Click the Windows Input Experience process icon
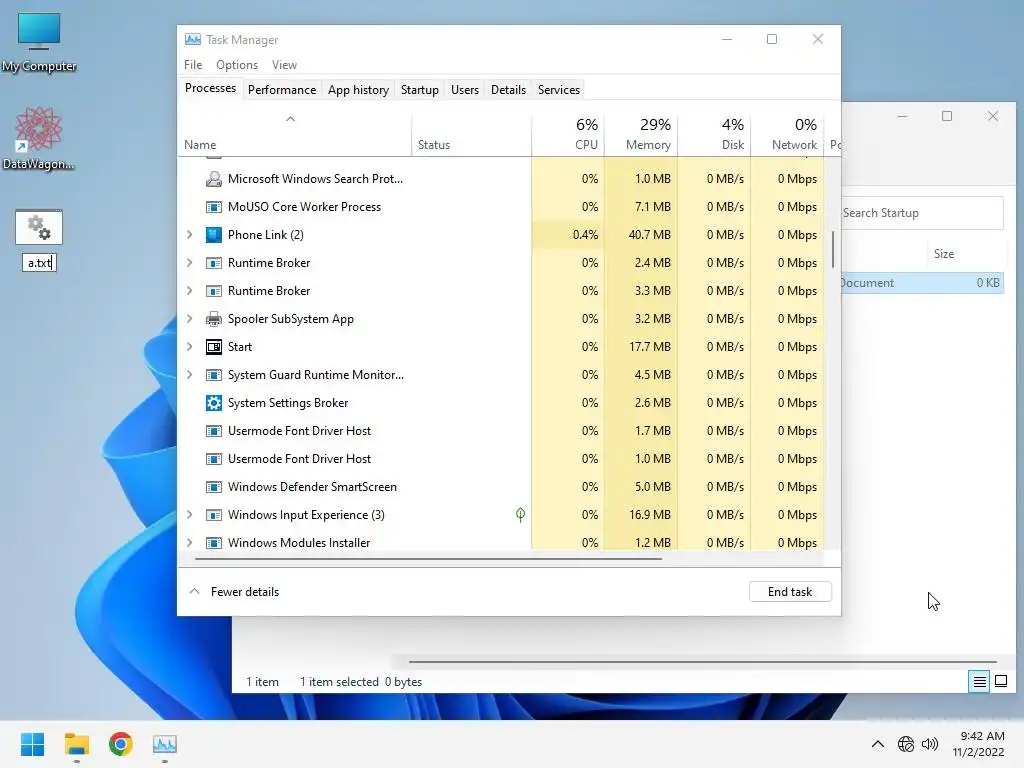 click(214, 515)
